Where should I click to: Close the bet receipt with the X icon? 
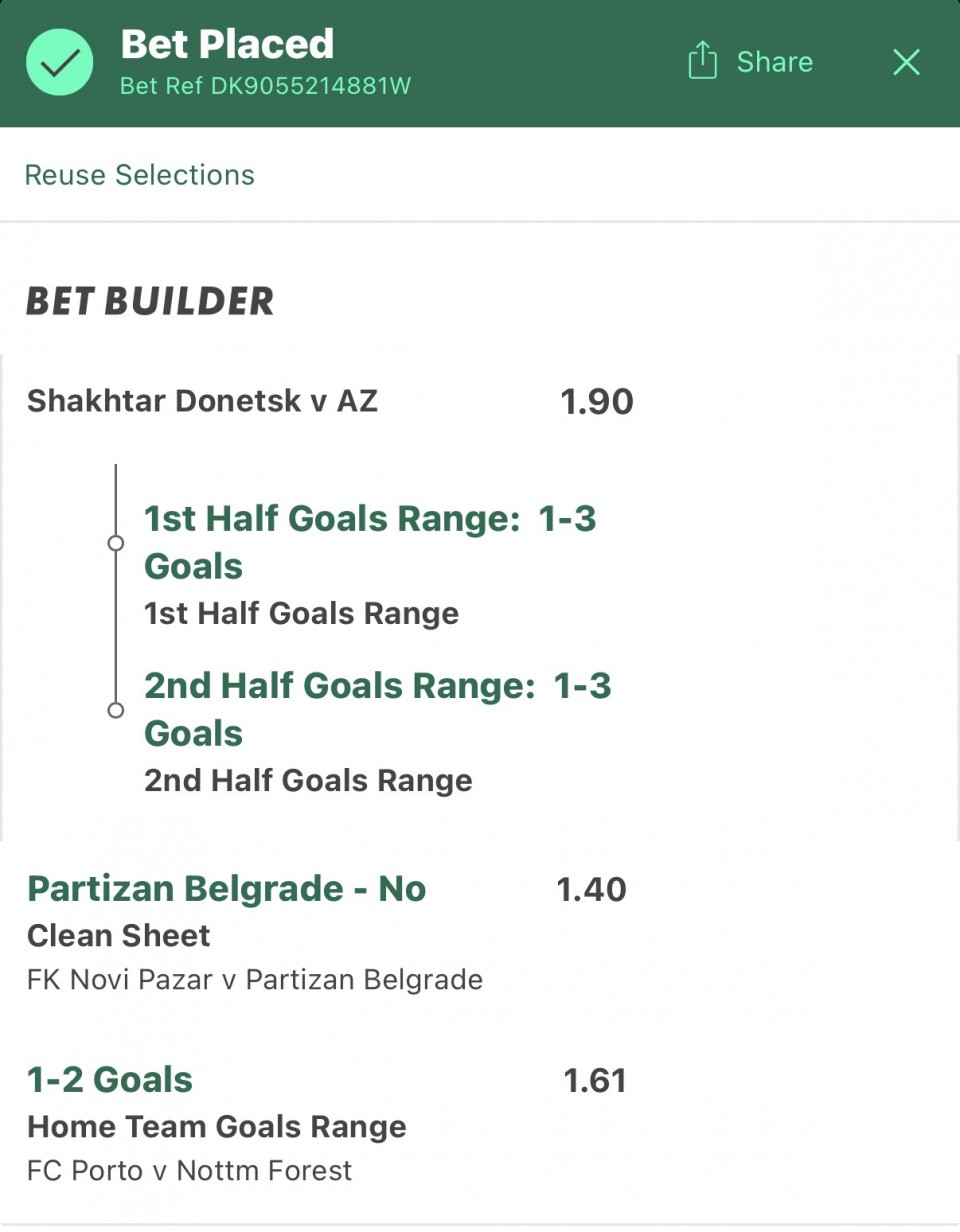(906, 62)
